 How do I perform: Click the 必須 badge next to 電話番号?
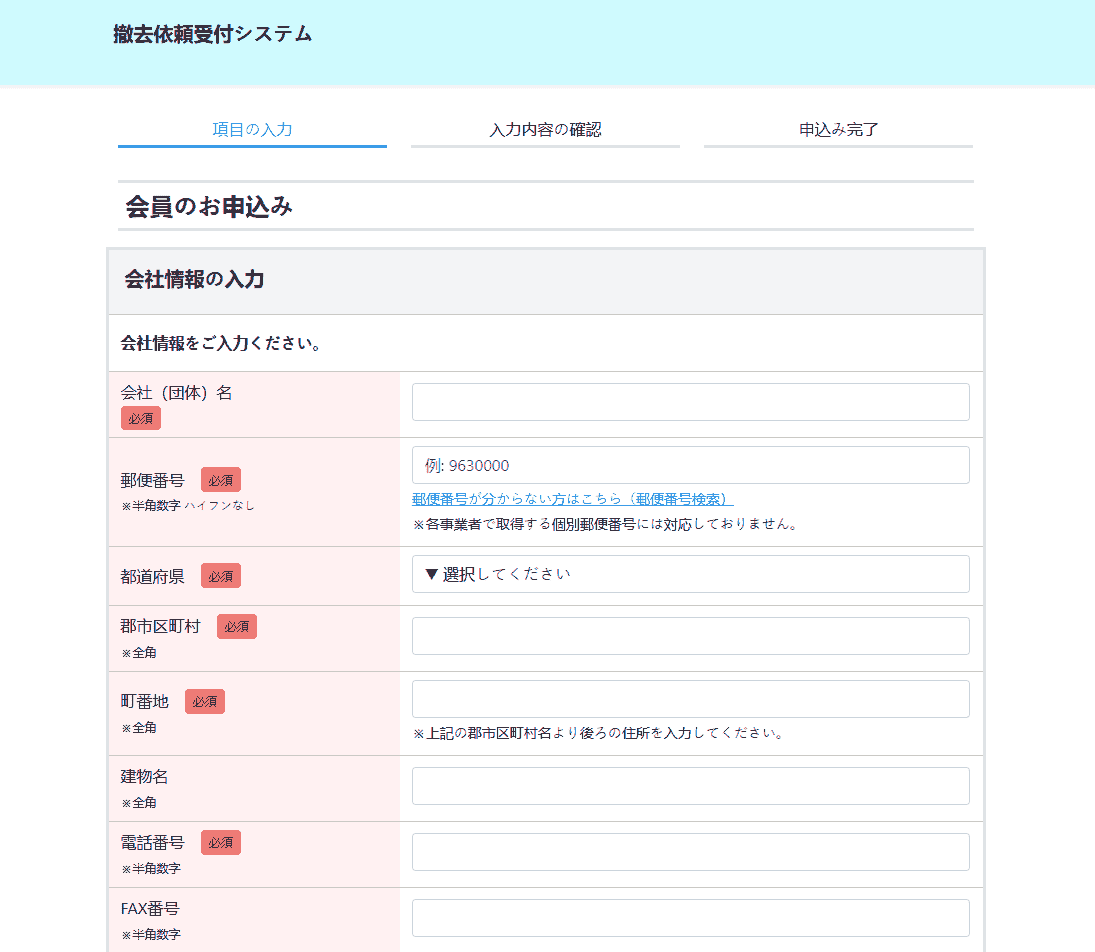[x=220, y=843]
